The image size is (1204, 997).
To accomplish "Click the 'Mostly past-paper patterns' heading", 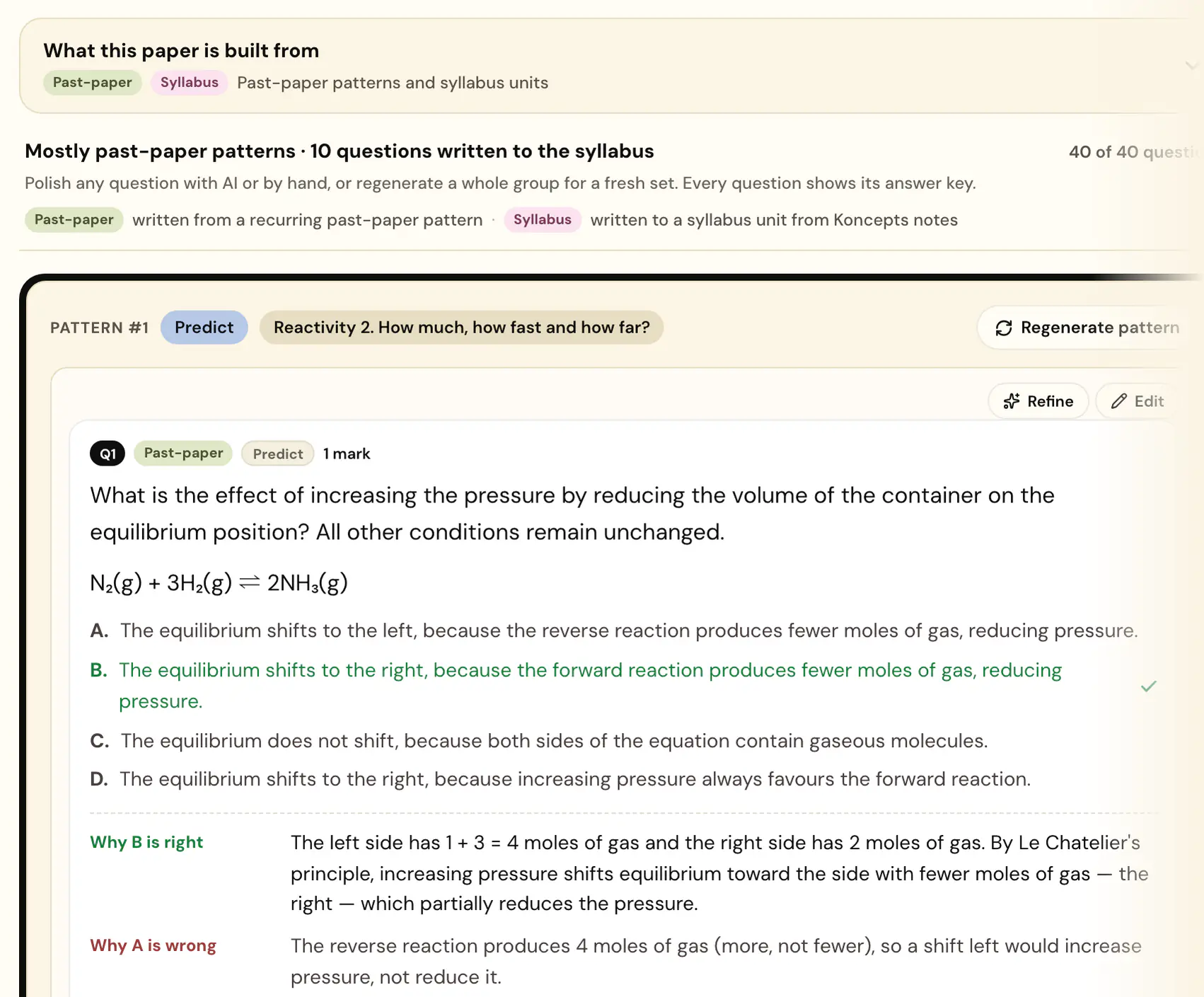I will click(340, 151).
